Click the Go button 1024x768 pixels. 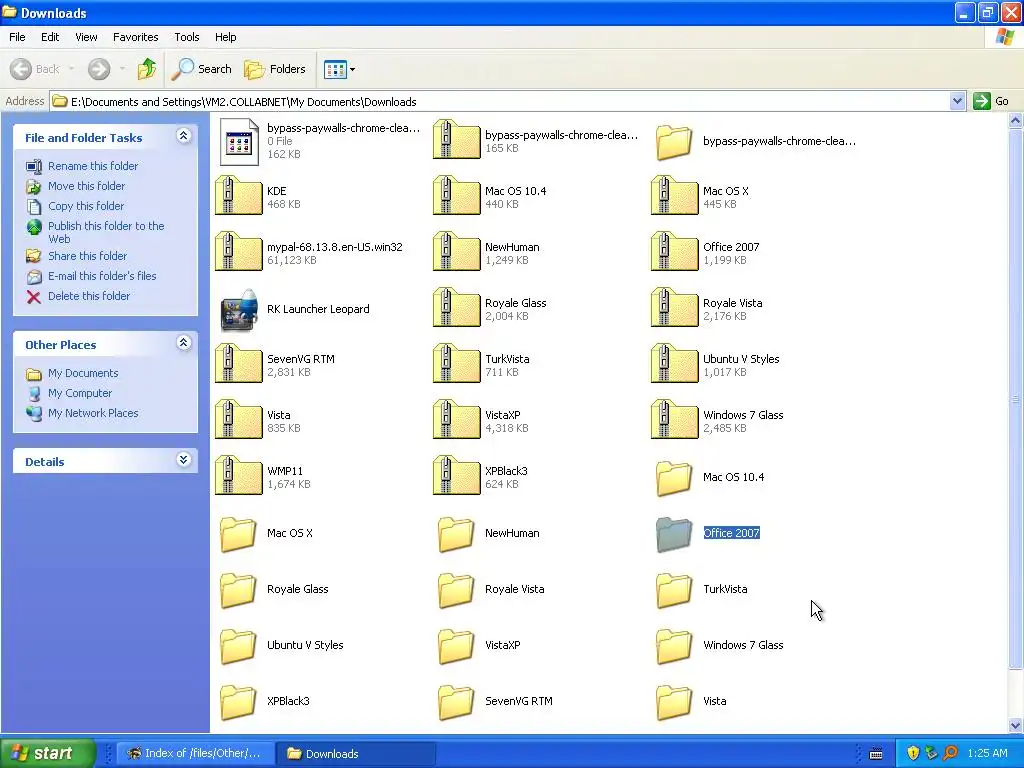991,101
